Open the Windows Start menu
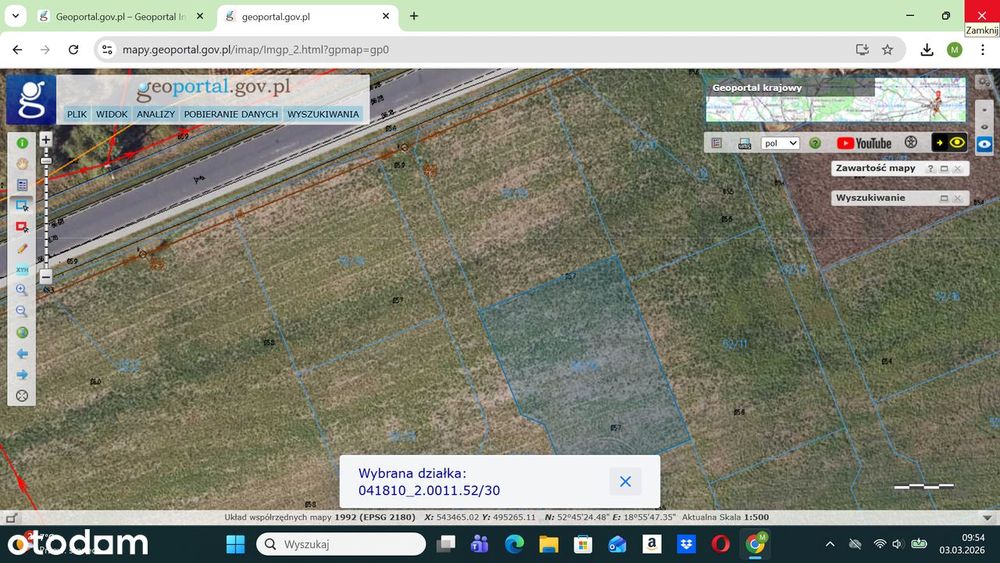Viewport: 1000px width, 563px height. pyautogui.click(x=235, y=544)
